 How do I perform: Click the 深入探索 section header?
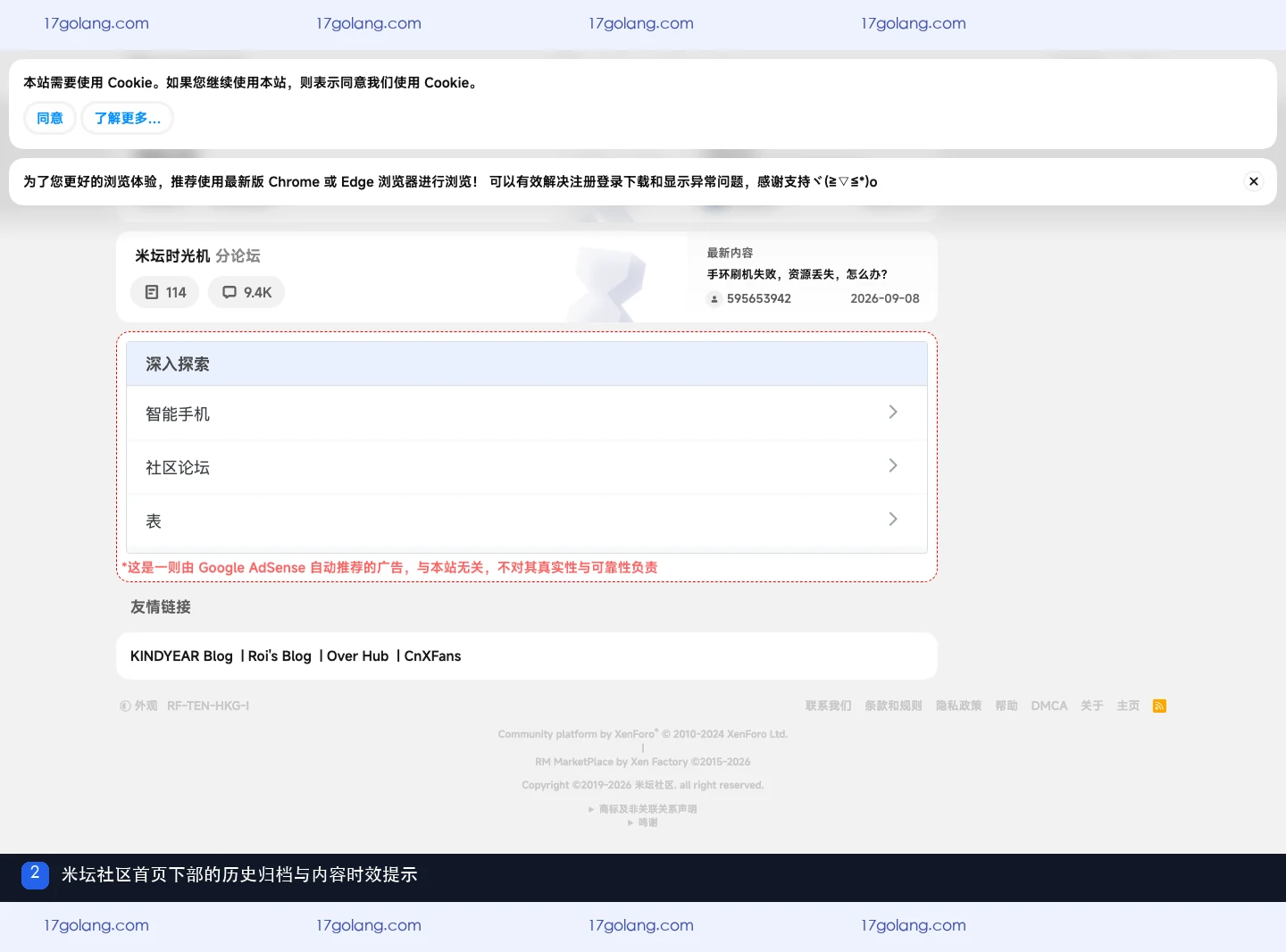pyautogui.click(x=527, y=363)
